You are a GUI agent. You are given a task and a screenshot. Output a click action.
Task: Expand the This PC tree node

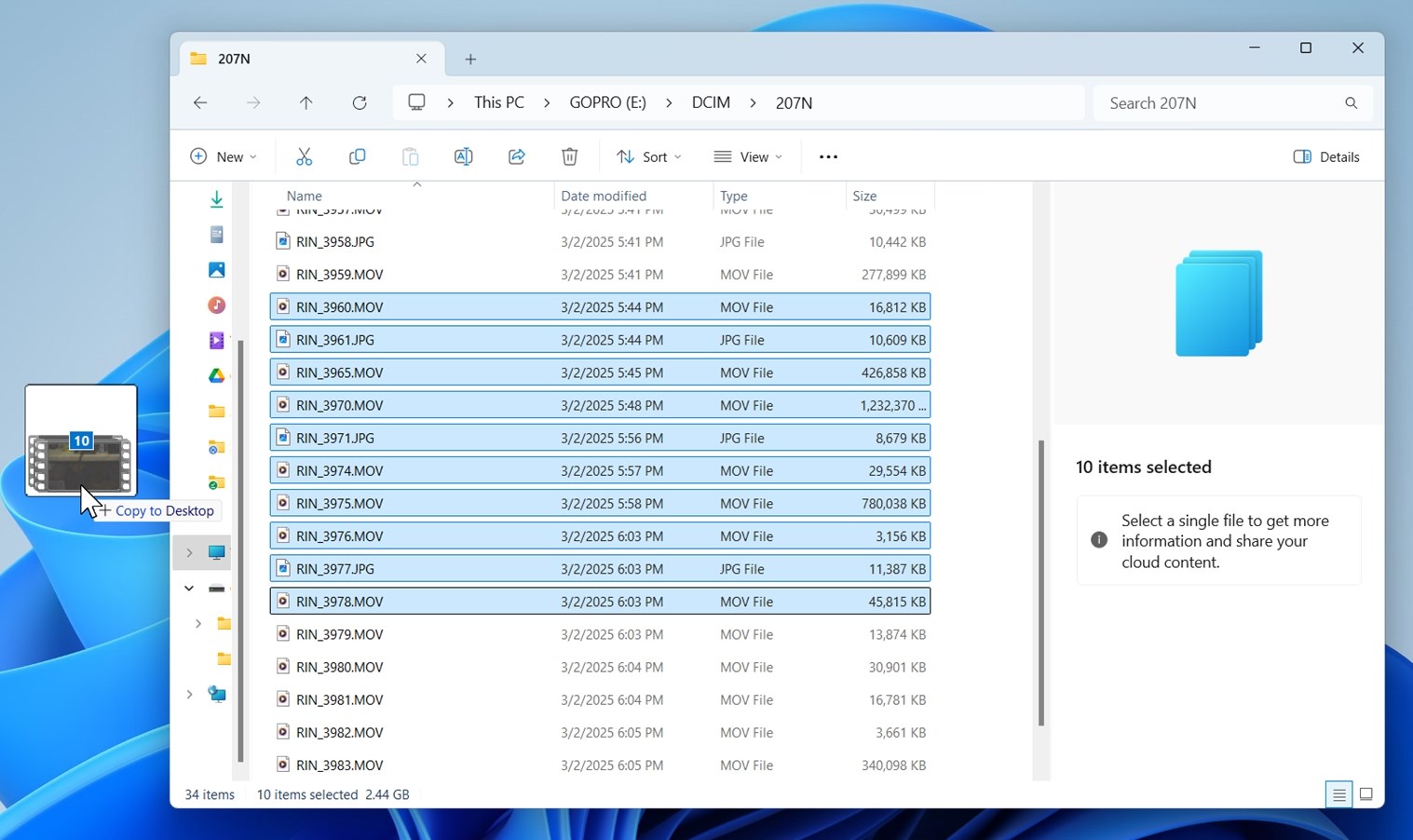pyautogui.click(x=189, y=552)
